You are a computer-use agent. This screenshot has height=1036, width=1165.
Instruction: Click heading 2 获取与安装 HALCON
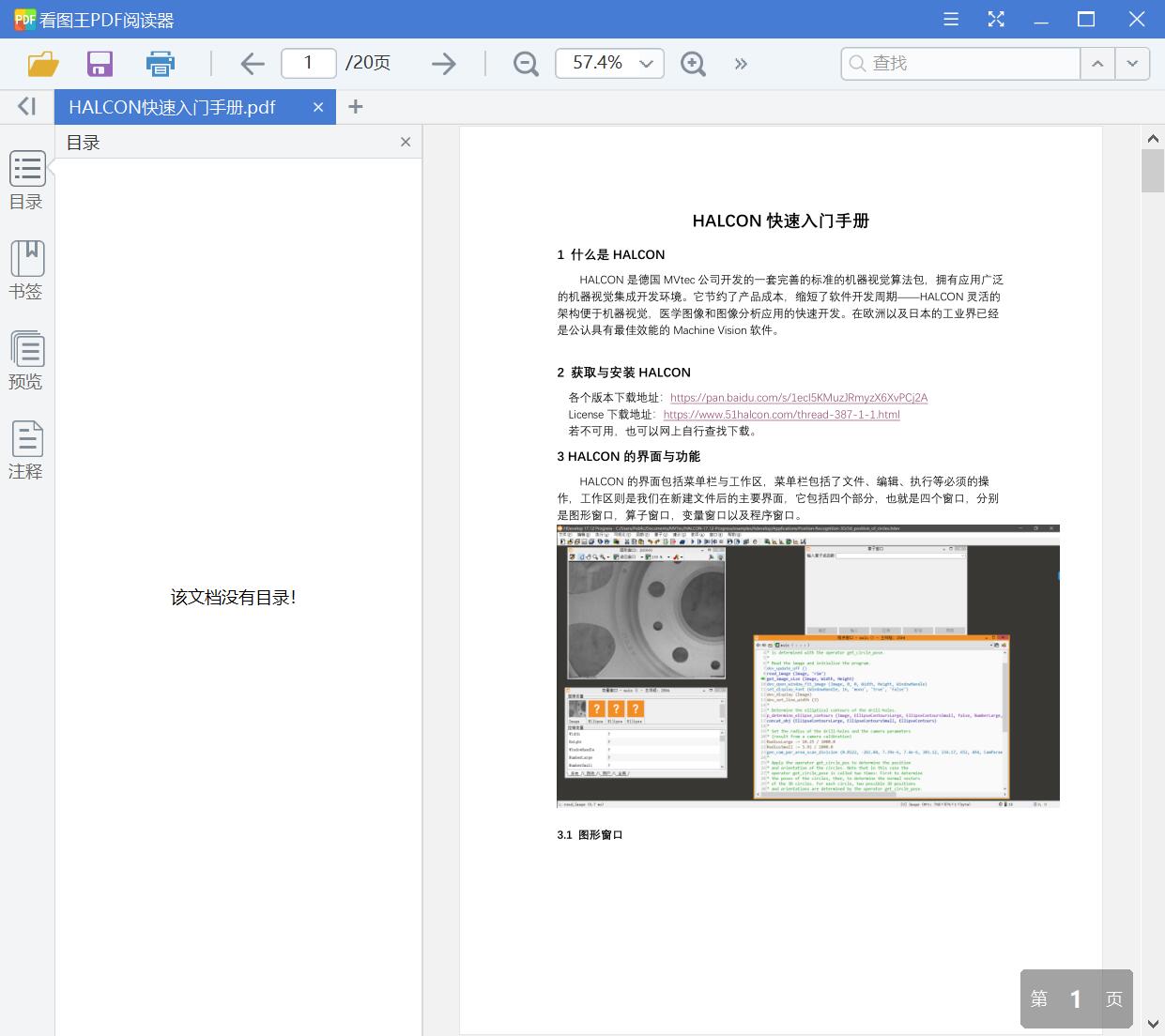(624, 373)
